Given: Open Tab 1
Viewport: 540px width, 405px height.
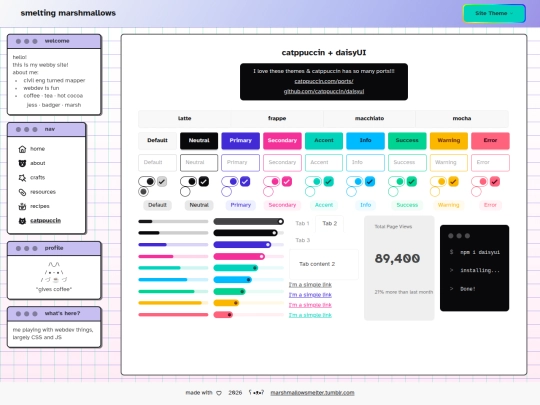Looking at the screenshot, I should click(302, 224).
